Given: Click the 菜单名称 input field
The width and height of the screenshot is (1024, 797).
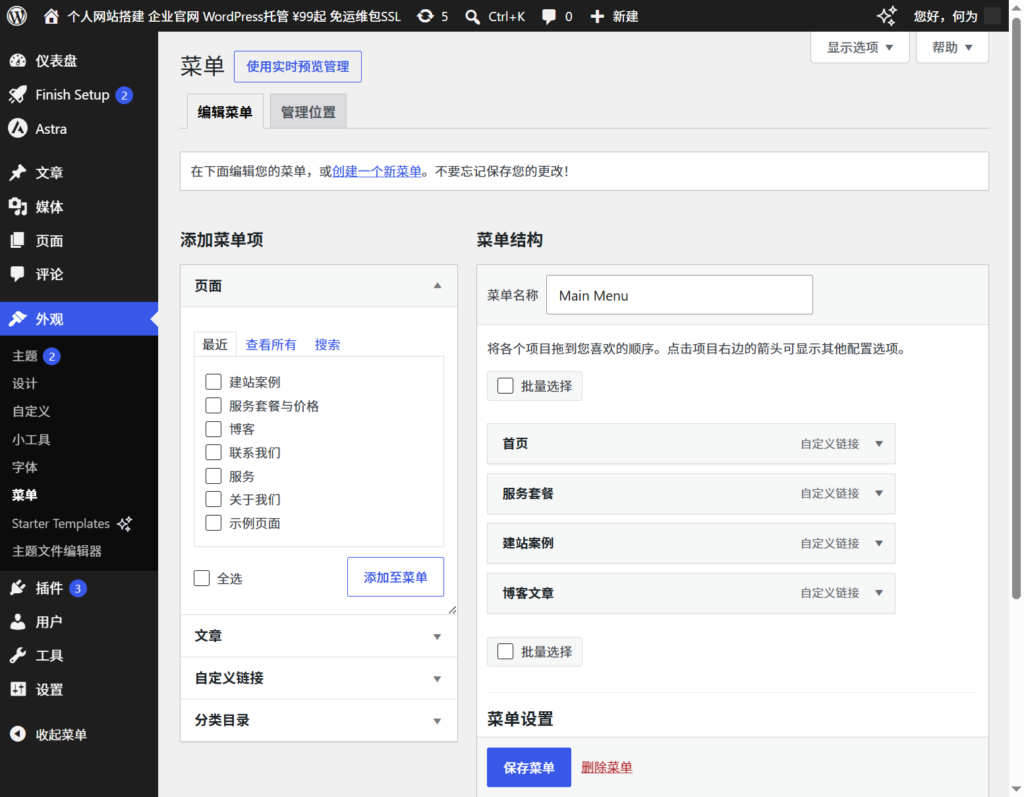Looking at the screenshot, I should pyautogui.click(x=679, y=295).
